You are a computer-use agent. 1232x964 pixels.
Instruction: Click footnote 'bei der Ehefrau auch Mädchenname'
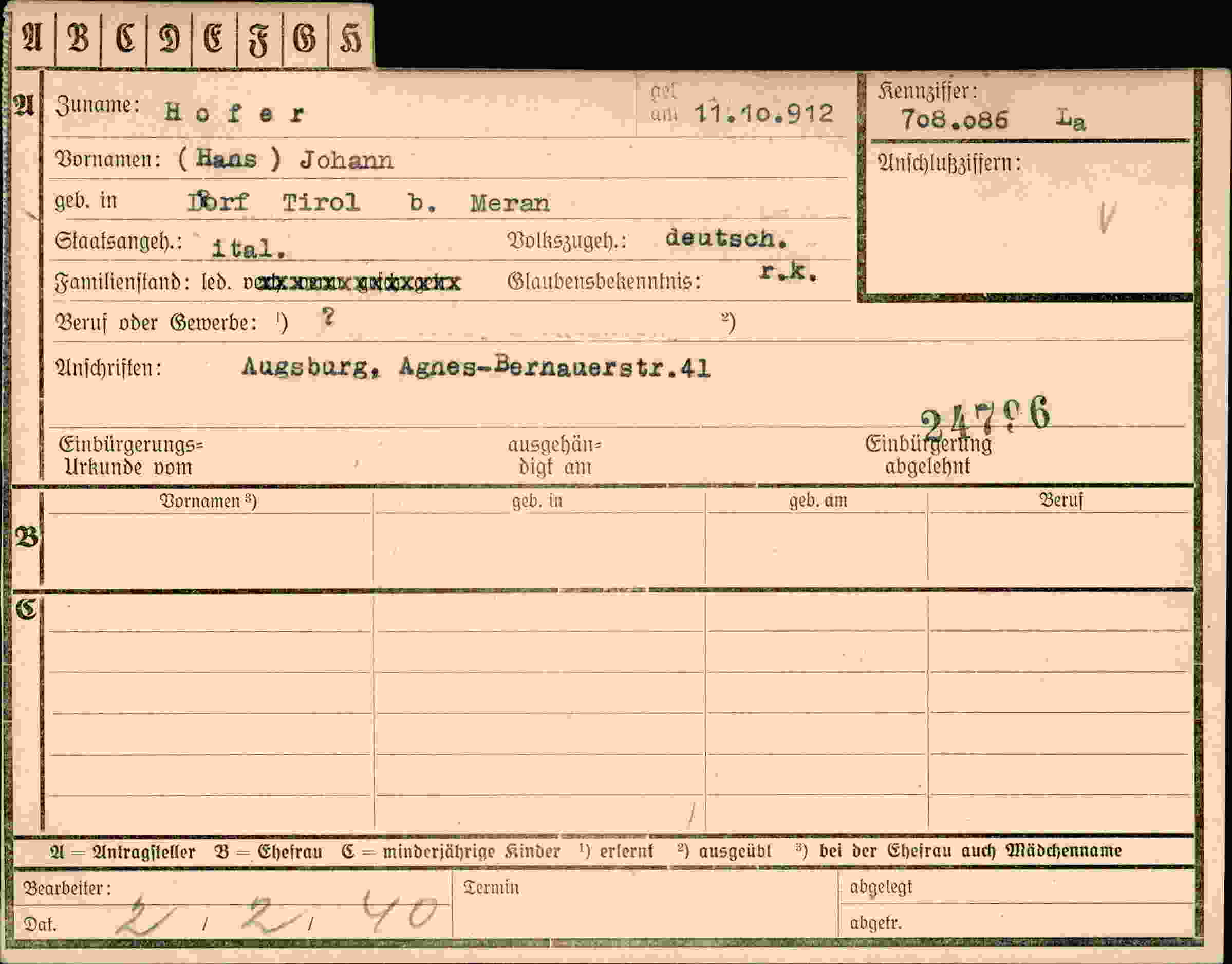pos(970,850)
